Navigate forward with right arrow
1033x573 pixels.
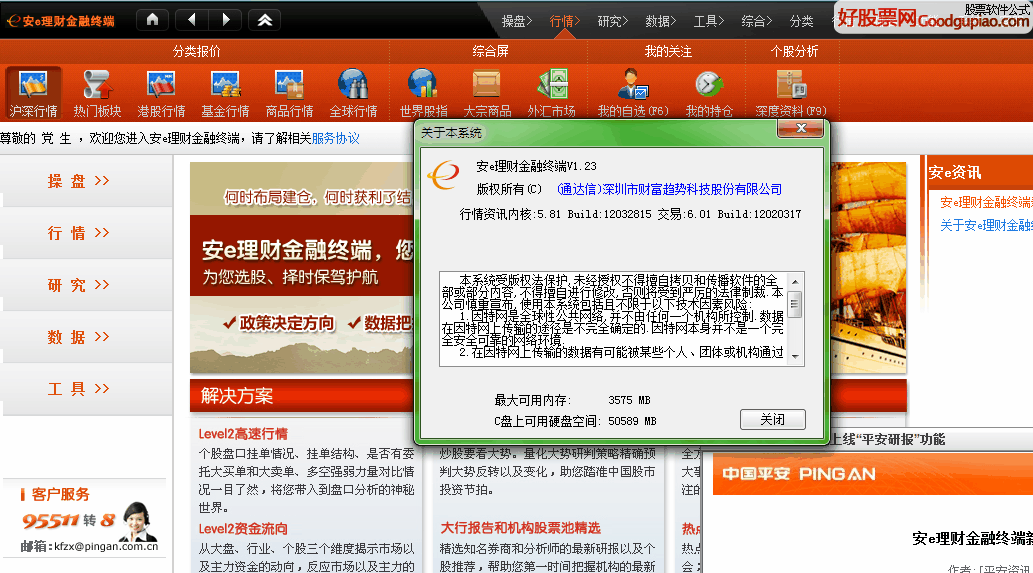point(225,20)
